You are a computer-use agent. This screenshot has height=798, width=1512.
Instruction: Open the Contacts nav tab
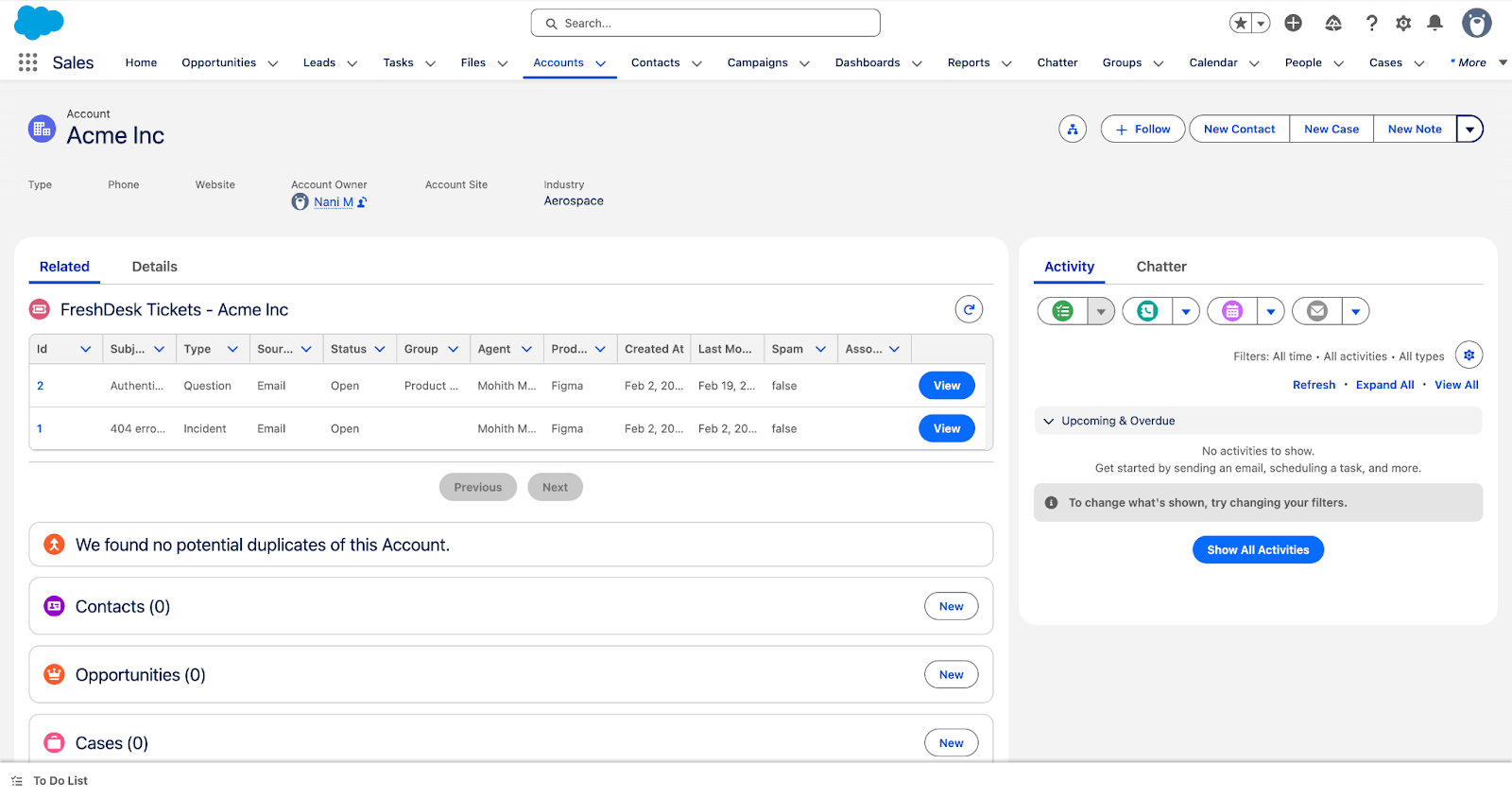click(x=656, y=62)
